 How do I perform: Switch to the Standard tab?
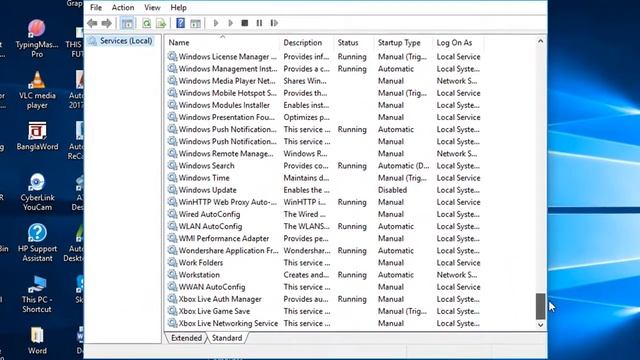(x=227, y=338)
